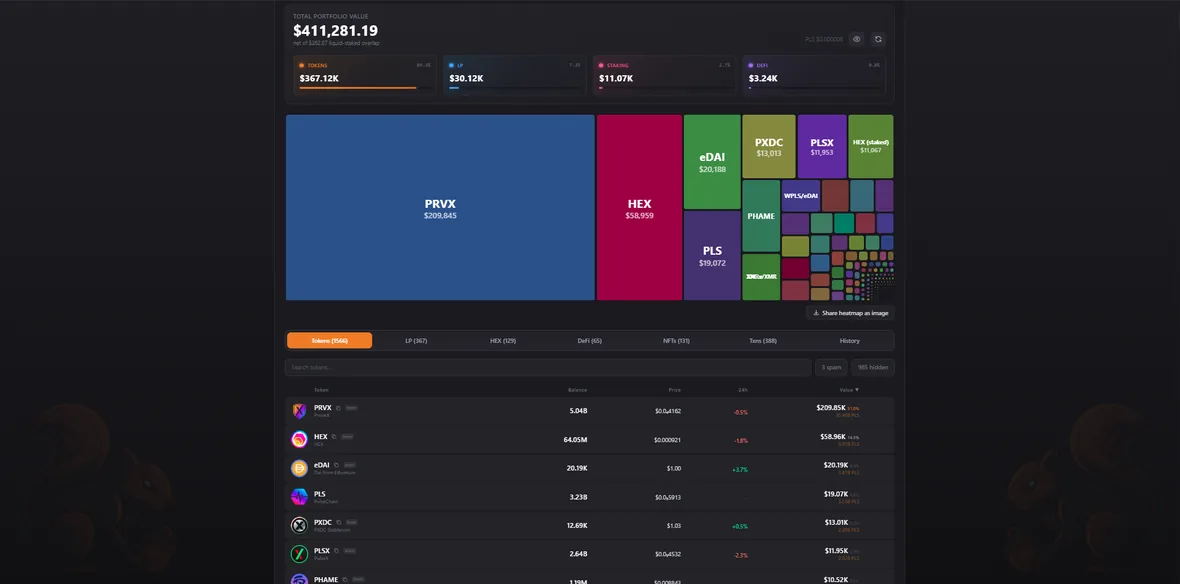The width and height of the screenshot is (1180, 584).
Task: Click the HEX token logo icon
Action: coord(300,440)
